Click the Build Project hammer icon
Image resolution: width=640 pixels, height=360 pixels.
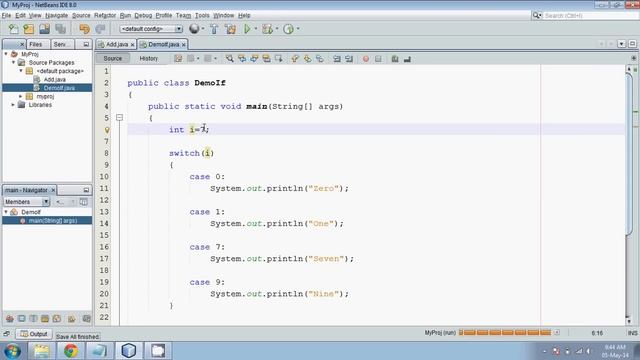tap(214, 29)
